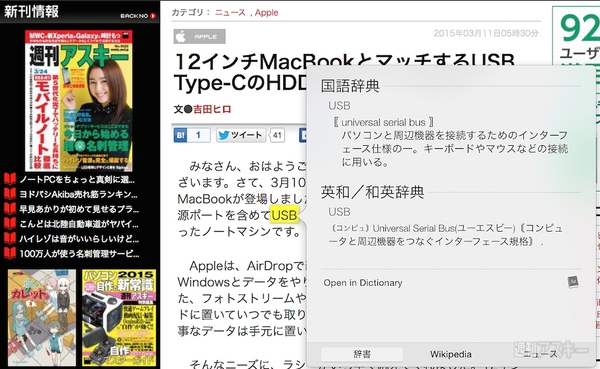Open the カレット manga cover thumbnail

pos(42,318)
